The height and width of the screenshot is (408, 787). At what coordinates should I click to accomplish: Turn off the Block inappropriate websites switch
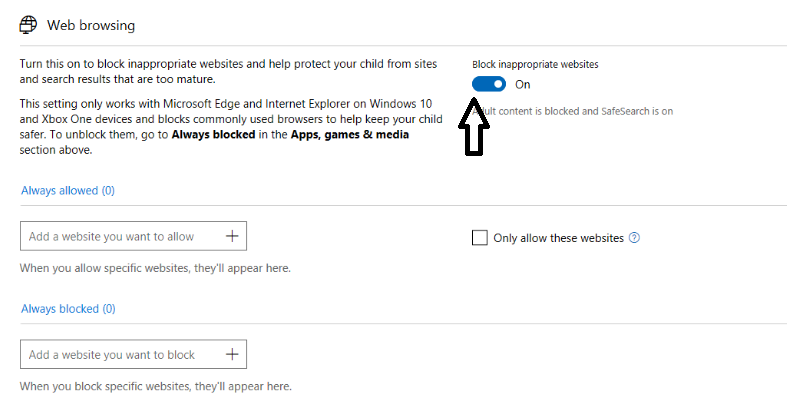click(x=489, y=84)
